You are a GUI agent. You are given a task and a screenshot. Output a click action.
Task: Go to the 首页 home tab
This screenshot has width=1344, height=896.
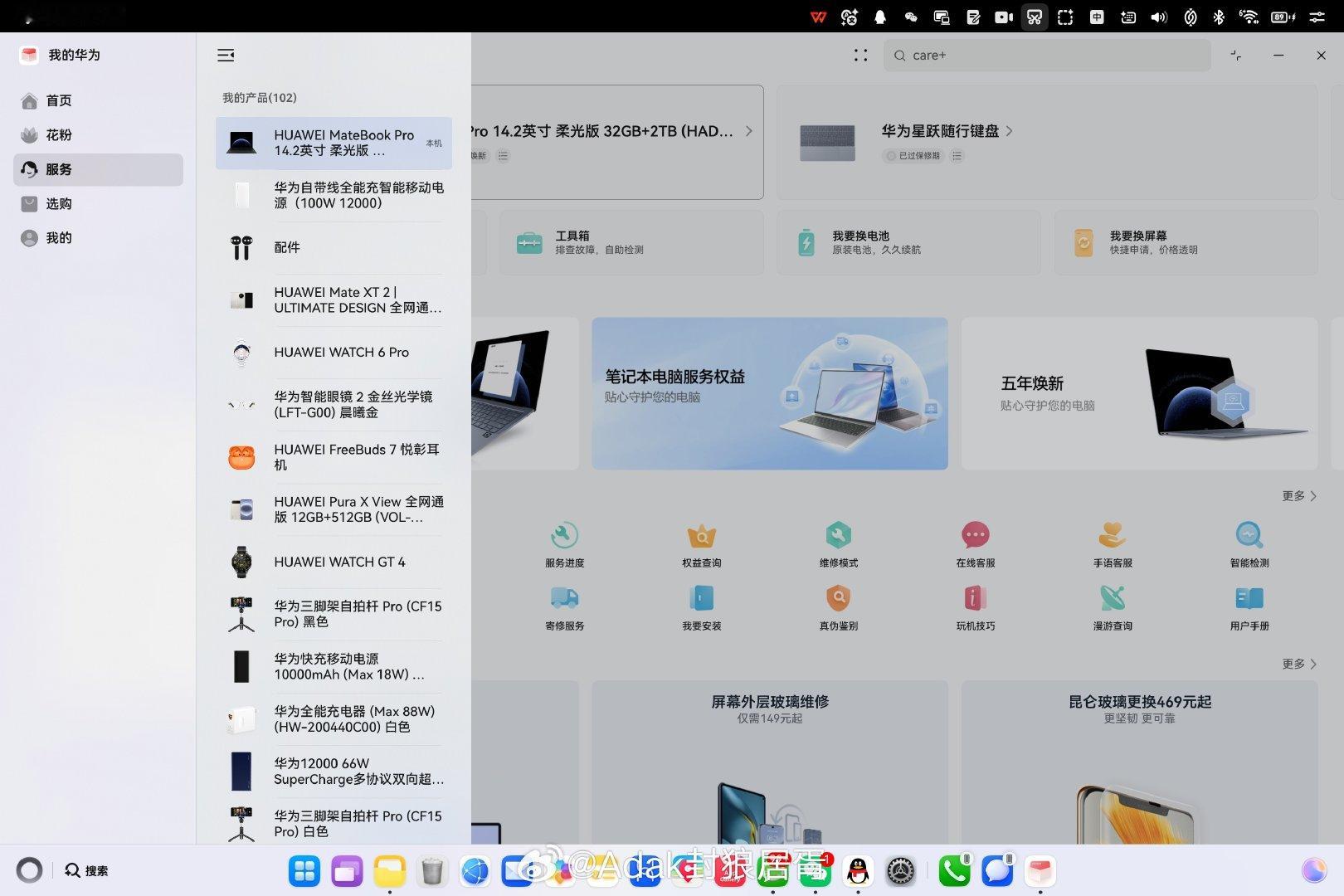pos(98,100)
